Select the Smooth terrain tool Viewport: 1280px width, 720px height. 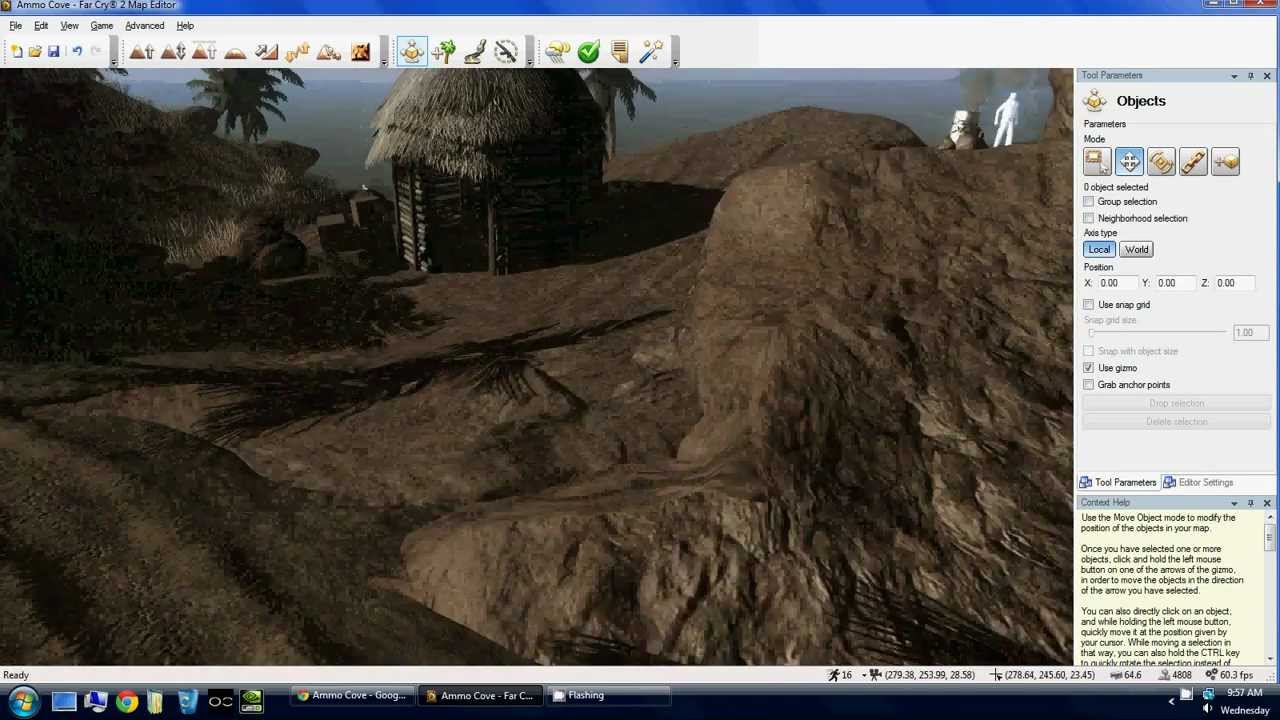(235, 51)
